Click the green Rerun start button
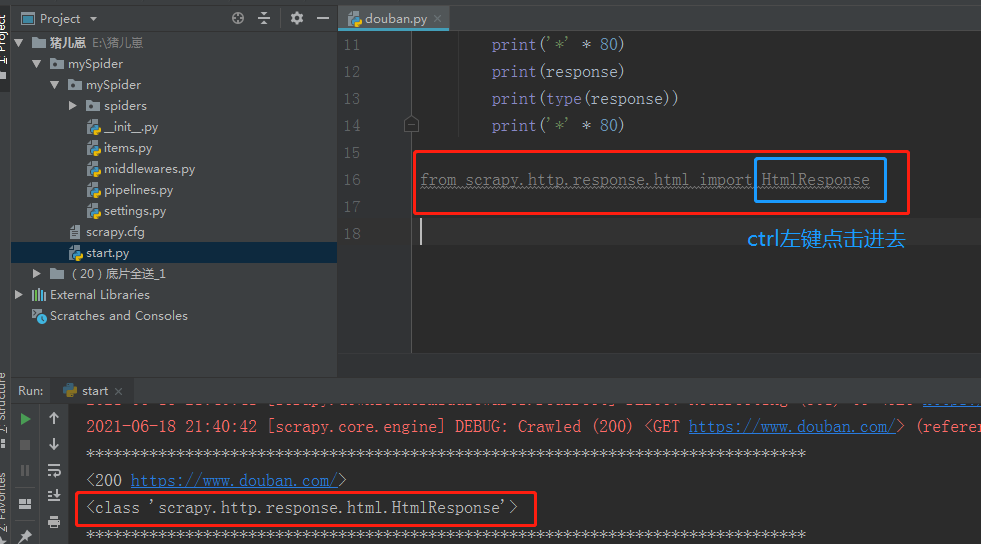The width and height of the screenshot is (981, 544). pos(25,419)
